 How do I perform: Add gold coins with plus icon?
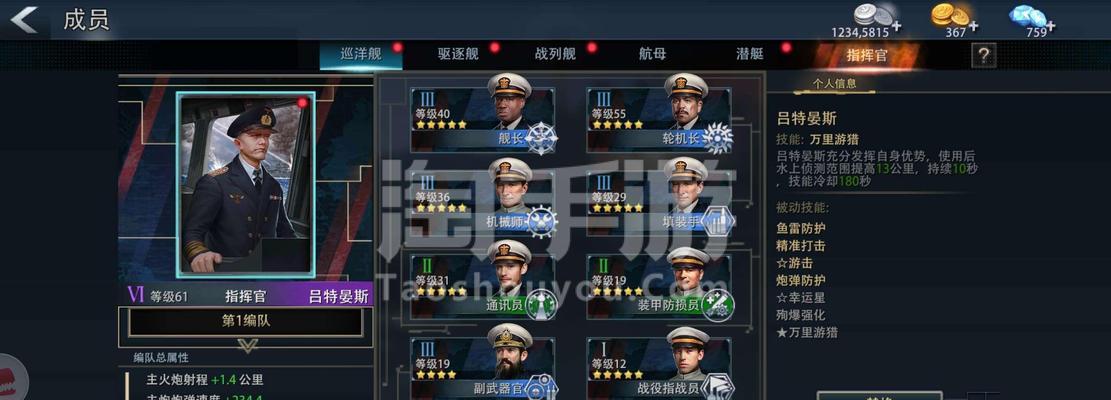tap(974, 27)
